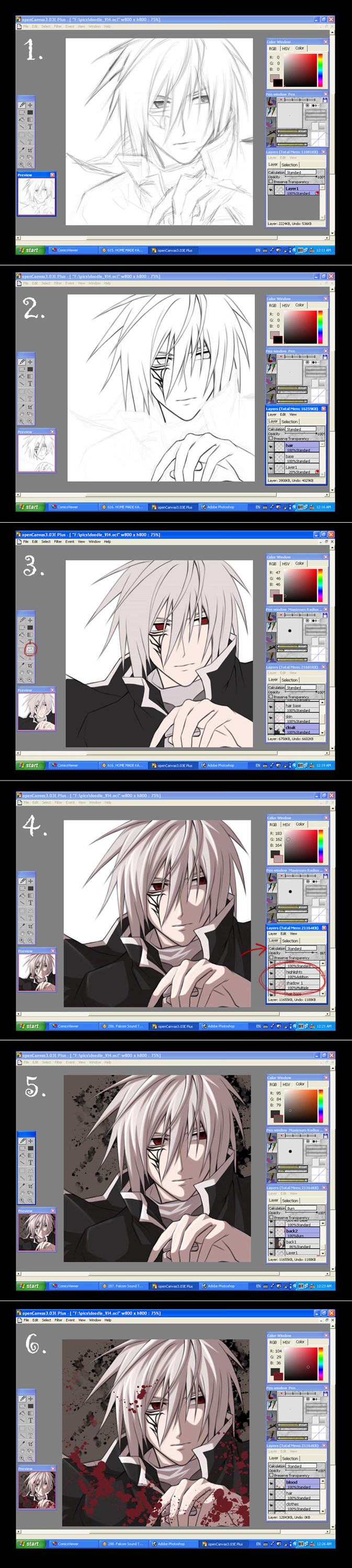352x1568 pixels.
Task: Adjust the Opacity slider in step 4 Layers panel
Action: (301, 953)
